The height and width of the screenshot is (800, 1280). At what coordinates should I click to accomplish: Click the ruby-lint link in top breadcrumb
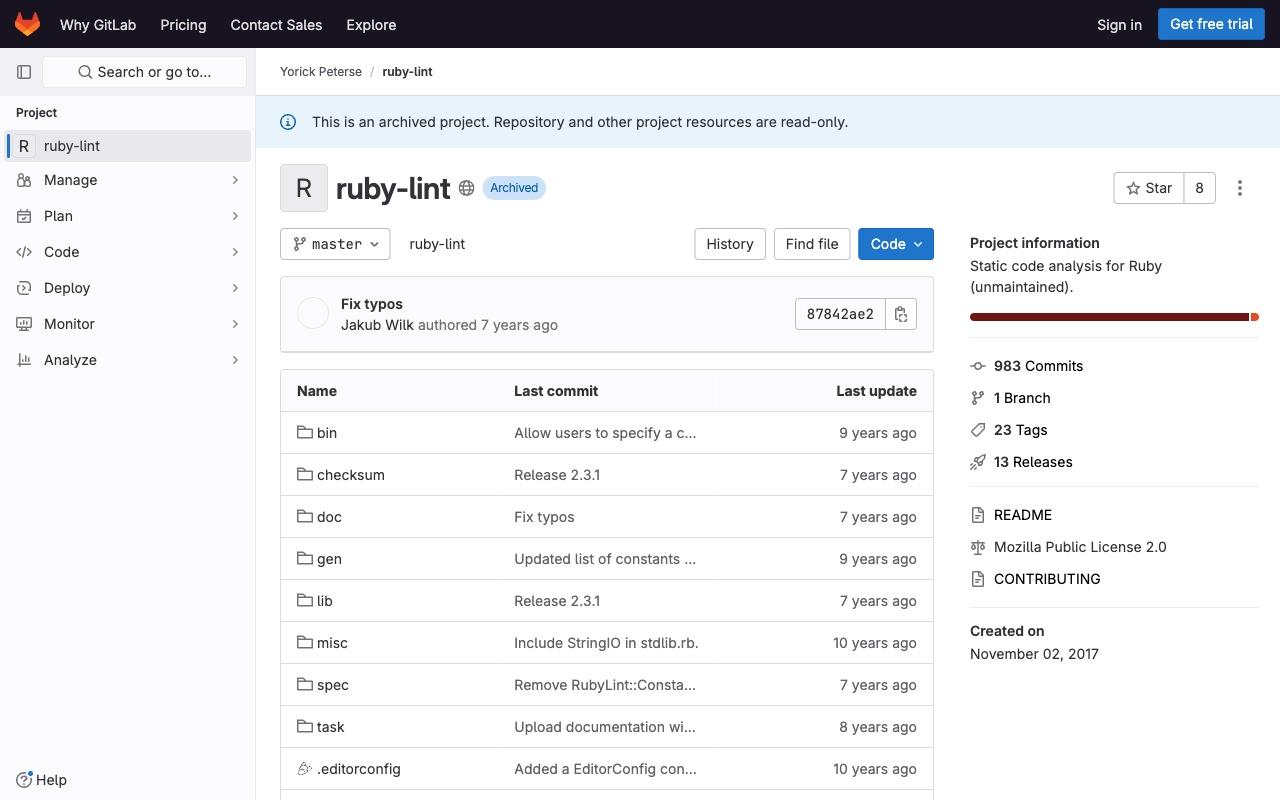click(407, 72)
